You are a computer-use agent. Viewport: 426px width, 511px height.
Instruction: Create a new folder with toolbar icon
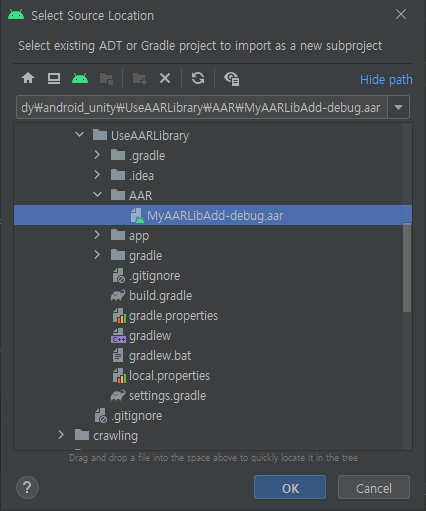pos(140,79)
